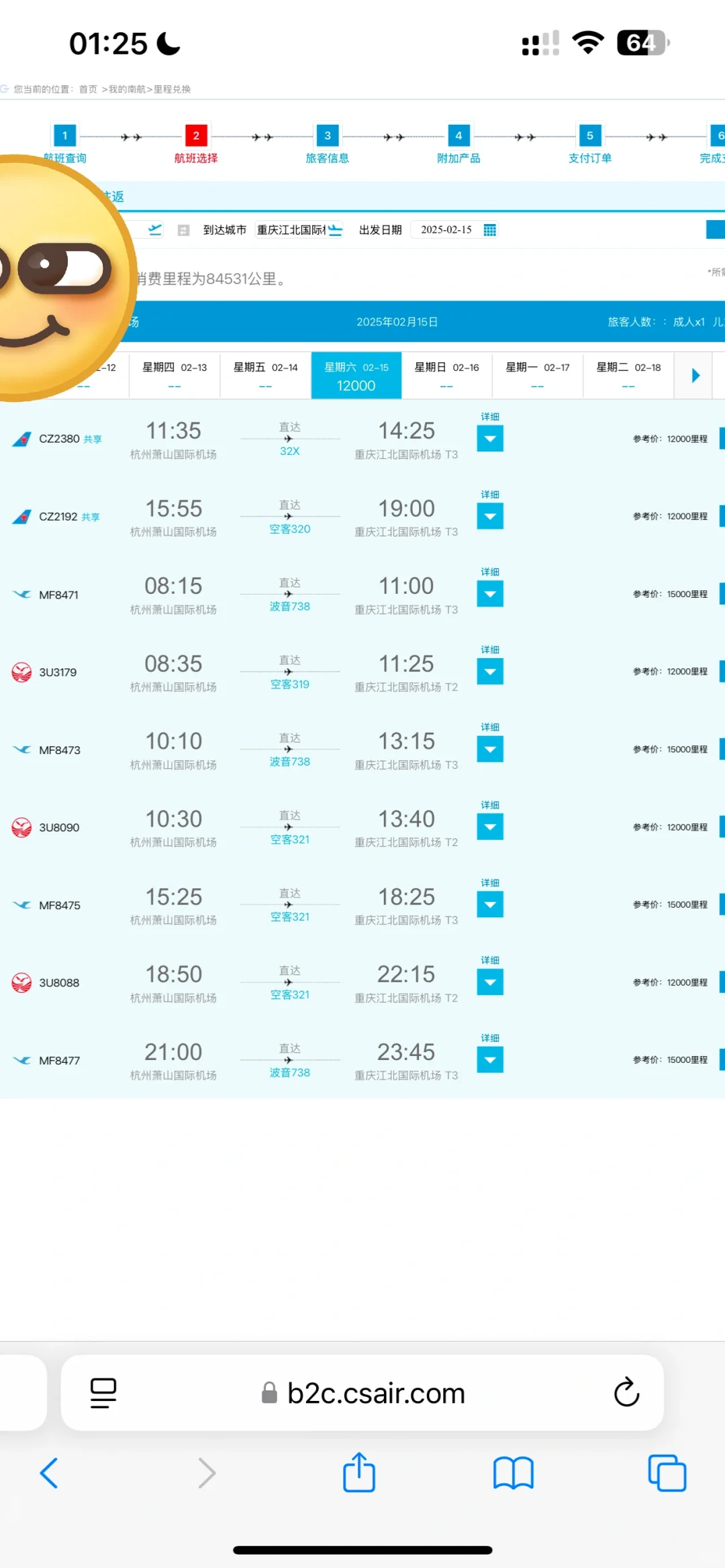The height and width of the screenshot is (1568, 725).
Task: Open Safari bookmarks book icon
Action: pyautogui.click(x=514, y=1473)
